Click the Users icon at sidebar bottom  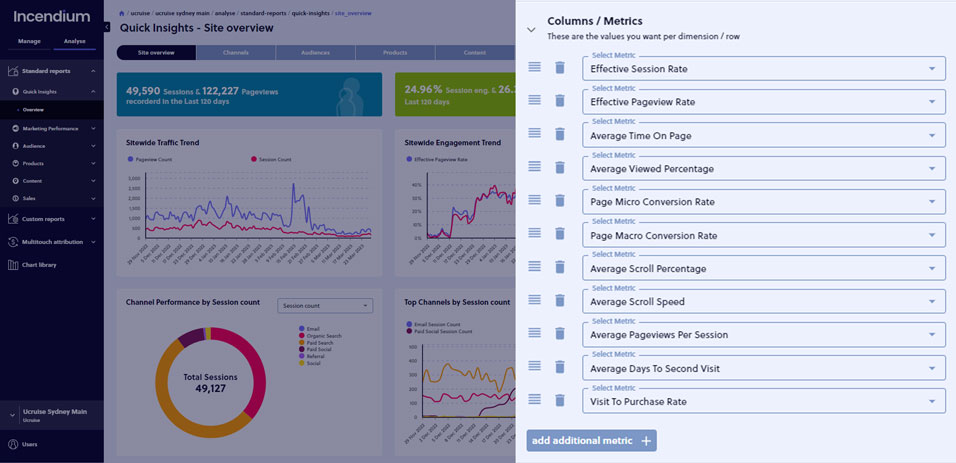tap(13, 444)
